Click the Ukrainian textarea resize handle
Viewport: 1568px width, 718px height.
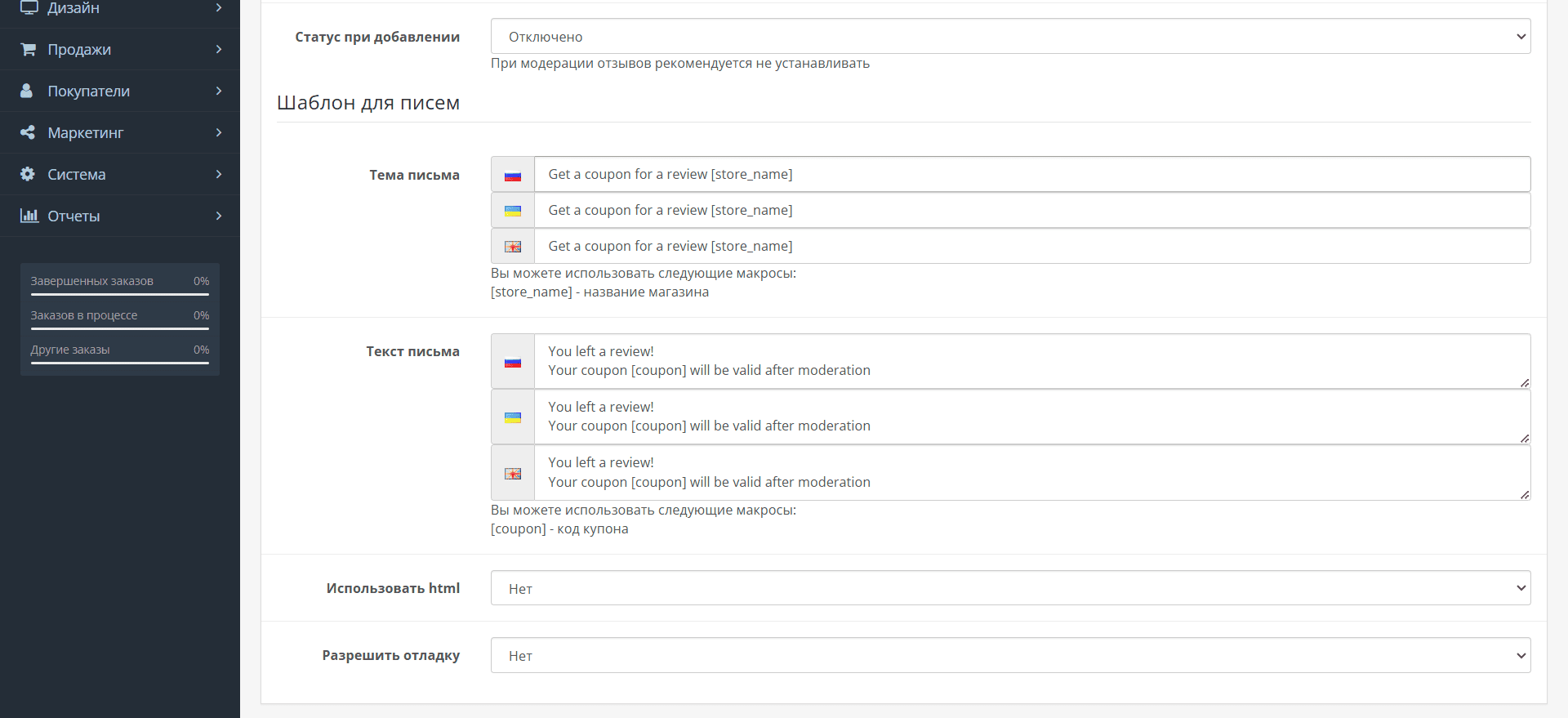click(1525, 439)
